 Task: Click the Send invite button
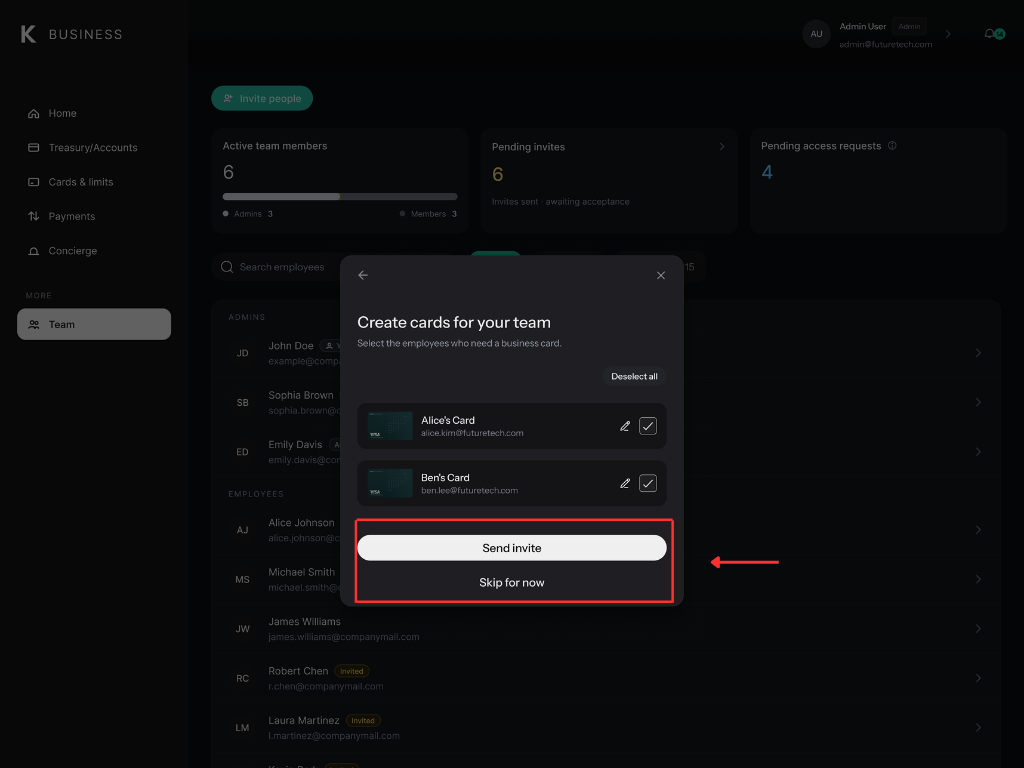pos(512,548)
